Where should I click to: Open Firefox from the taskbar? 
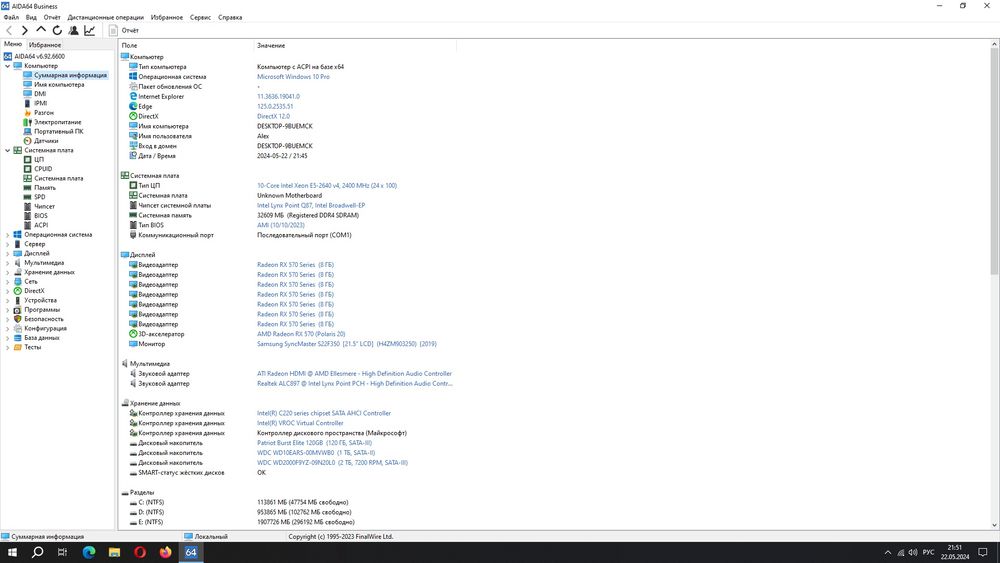(165, 552)
